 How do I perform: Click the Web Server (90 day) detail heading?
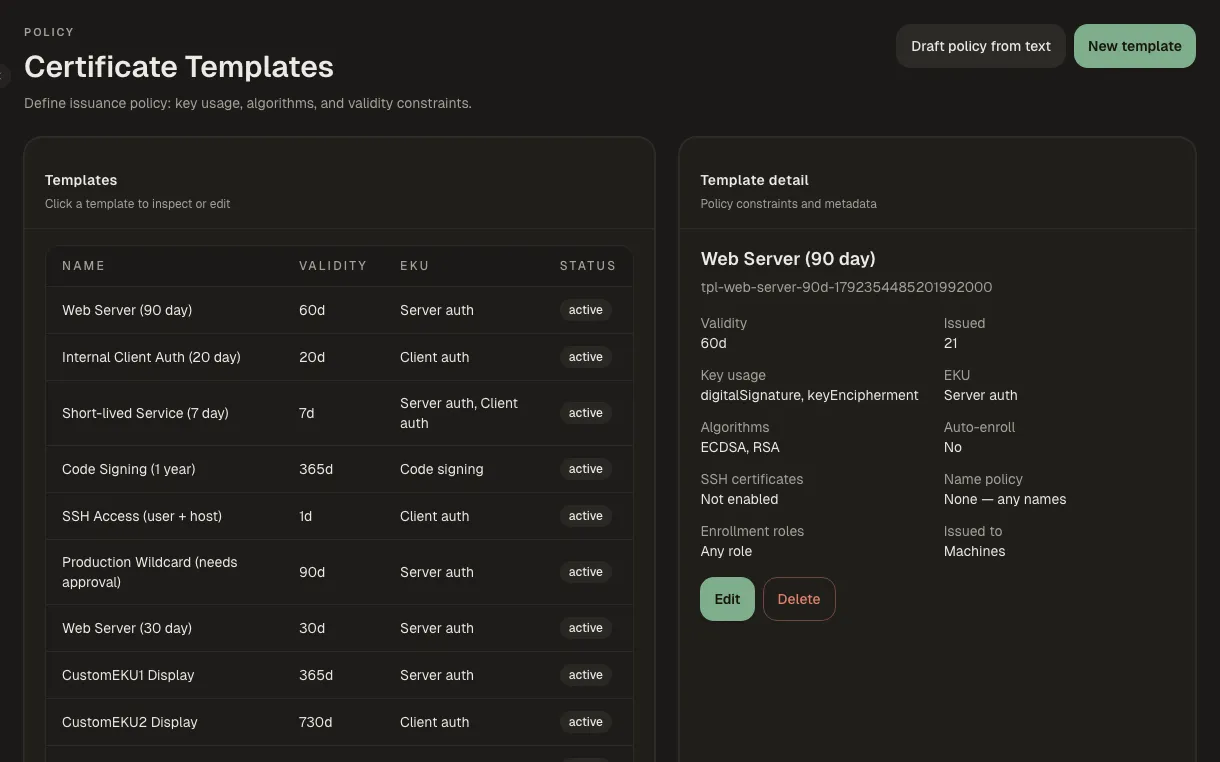[x=788, y=259]
